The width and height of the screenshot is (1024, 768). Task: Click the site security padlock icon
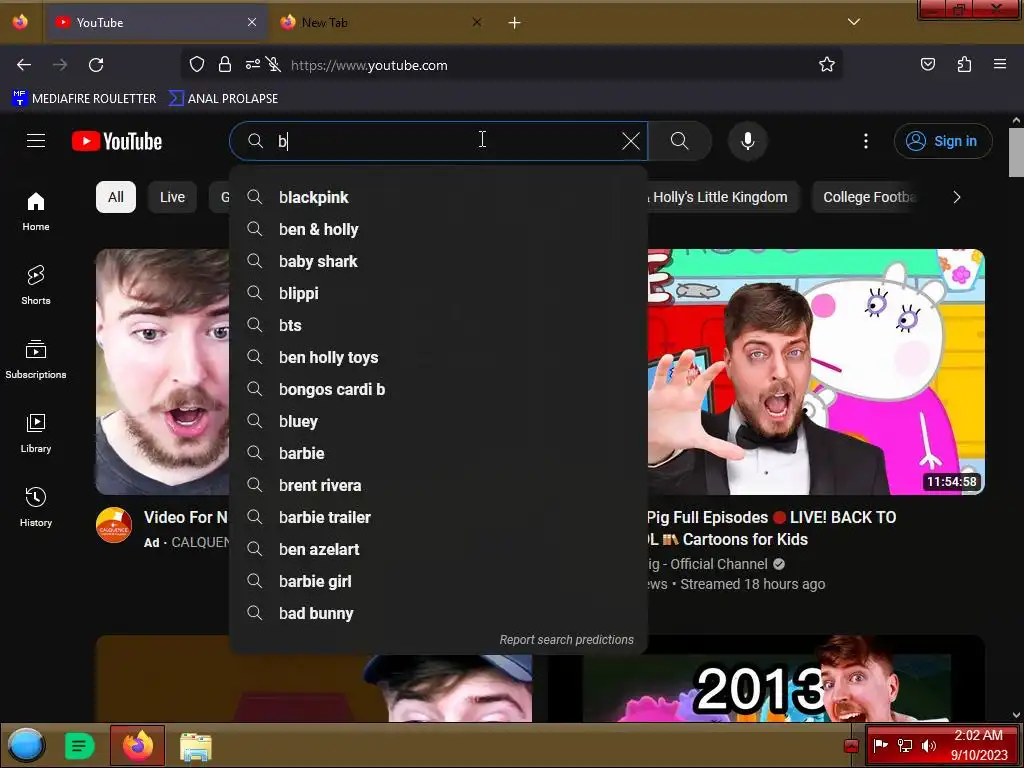(x=225, y=65)
